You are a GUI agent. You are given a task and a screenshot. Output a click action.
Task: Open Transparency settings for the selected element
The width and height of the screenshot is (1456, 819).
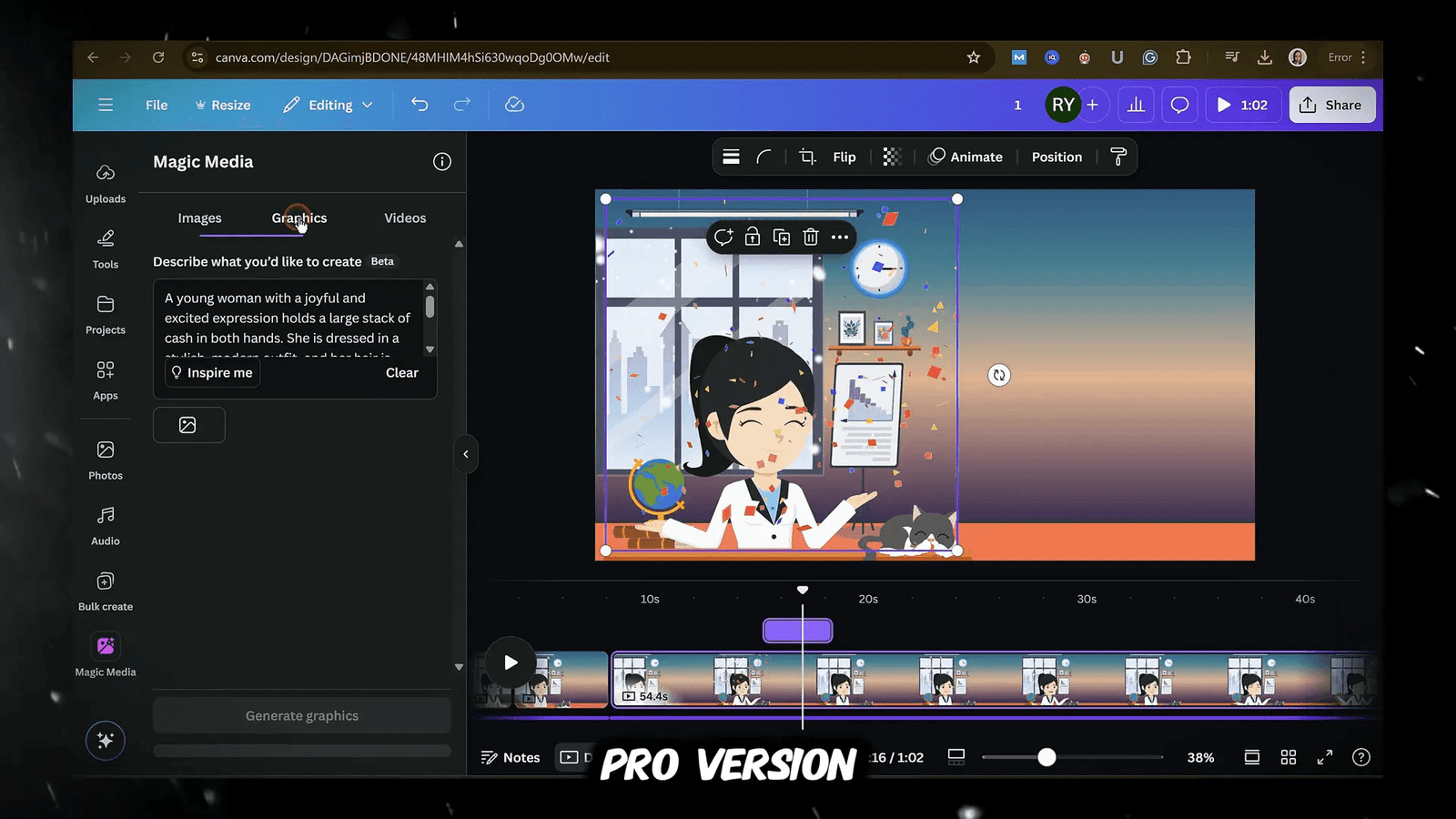891,157
